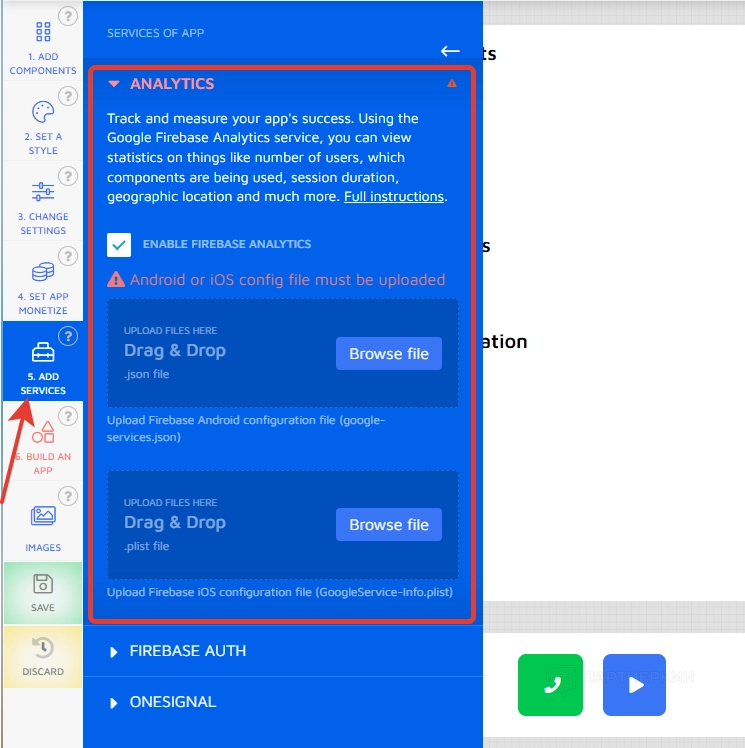
Task: Expand the Firebase Auth section
Action: pyautogui.click(x=114, y=652)
